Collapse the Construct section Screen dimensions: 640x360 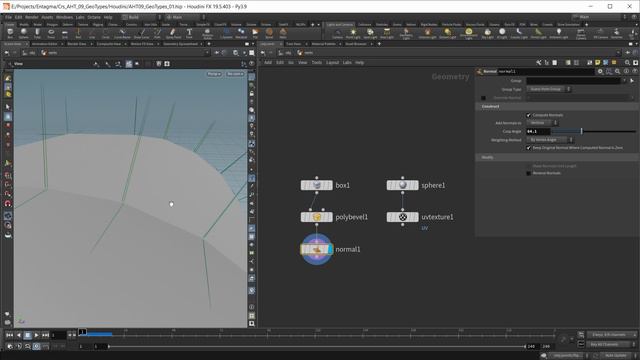pos(557,107)
